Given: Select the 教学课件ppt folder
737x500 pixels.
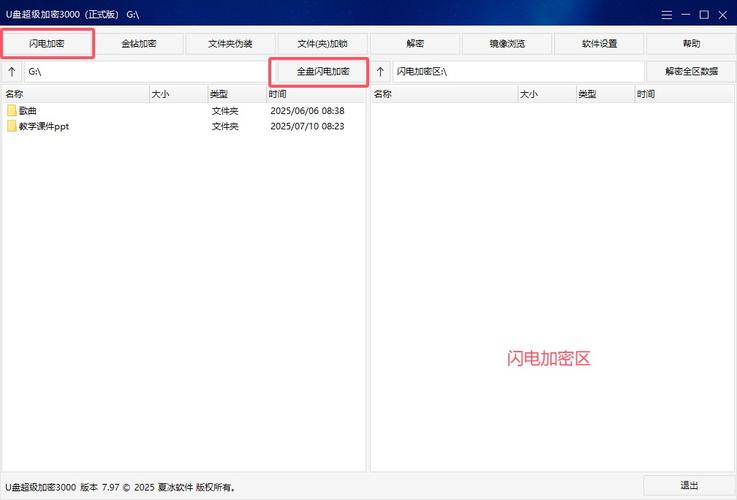Looking at the screenshot, I should tap(183, 126).
